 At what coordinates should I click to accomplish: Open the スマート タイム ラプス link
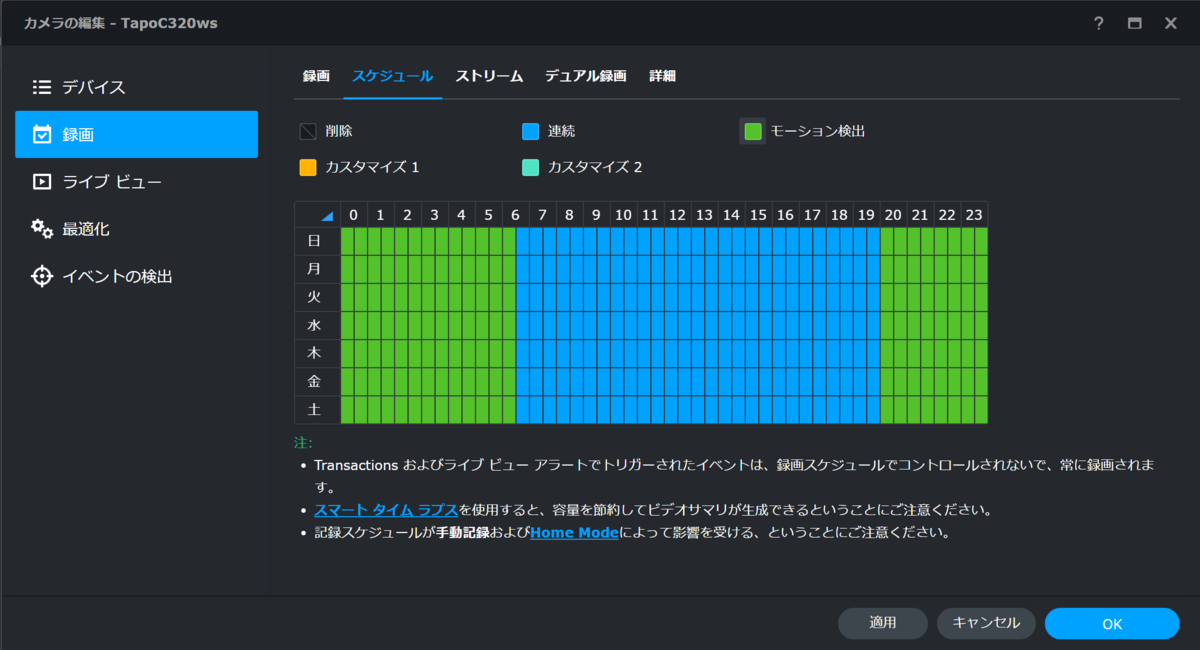pyautogui.click(x=386, y=510)
